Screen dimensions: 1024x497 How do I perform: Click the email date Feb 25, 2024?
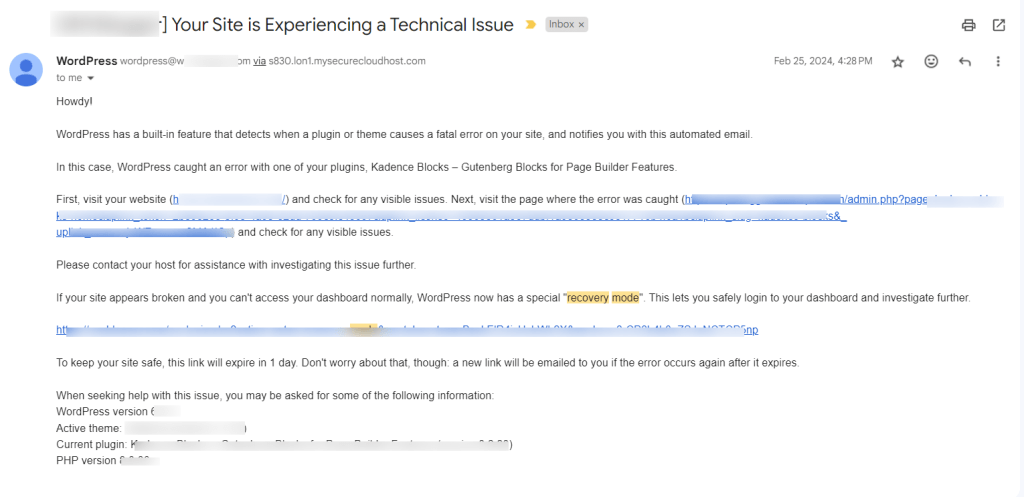823,61
